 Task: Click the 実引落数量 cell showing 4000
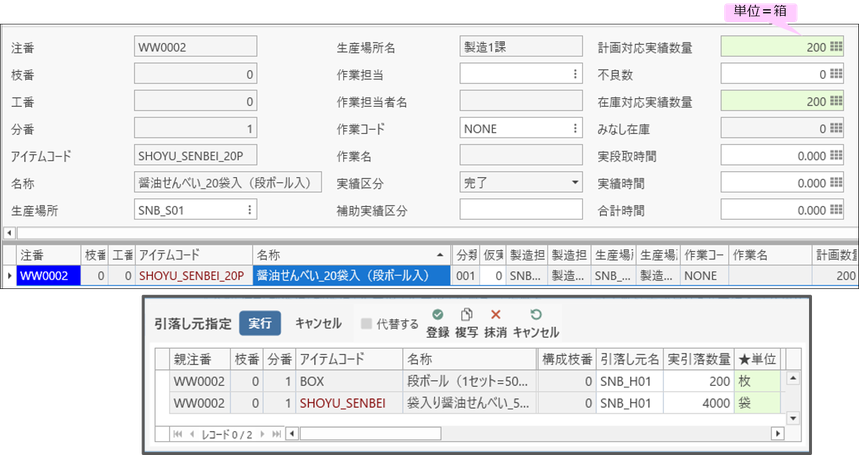coord(699,403)
